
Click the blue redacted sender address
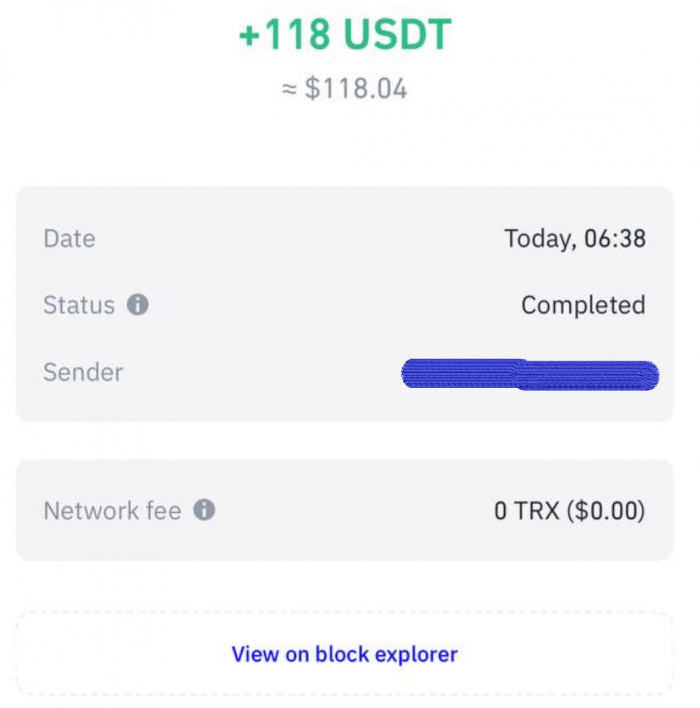coord(529,374)
